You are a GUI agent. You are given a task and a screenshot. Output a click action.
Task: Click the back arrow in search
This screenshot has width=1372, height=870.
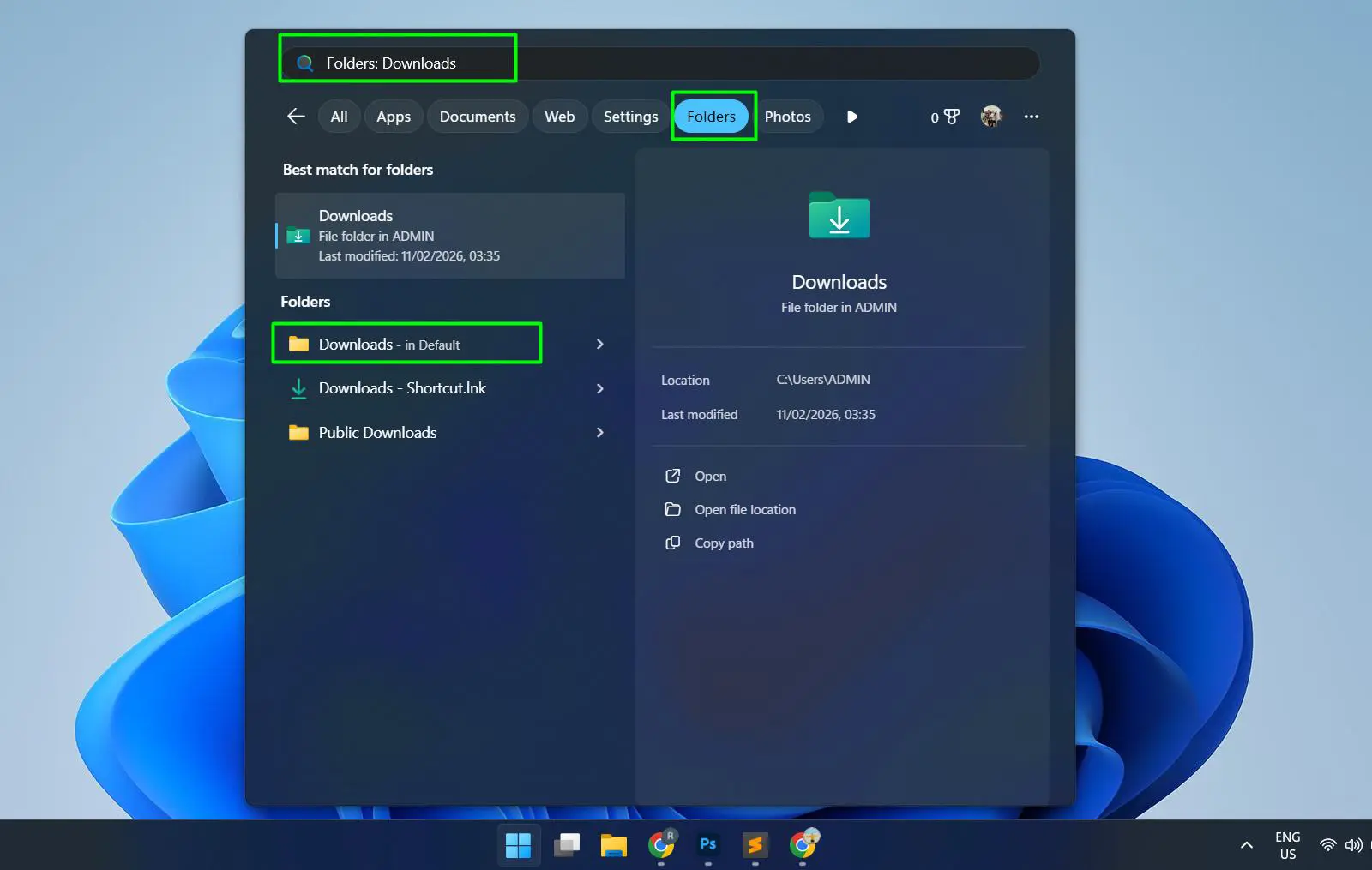tap(295, 116)
